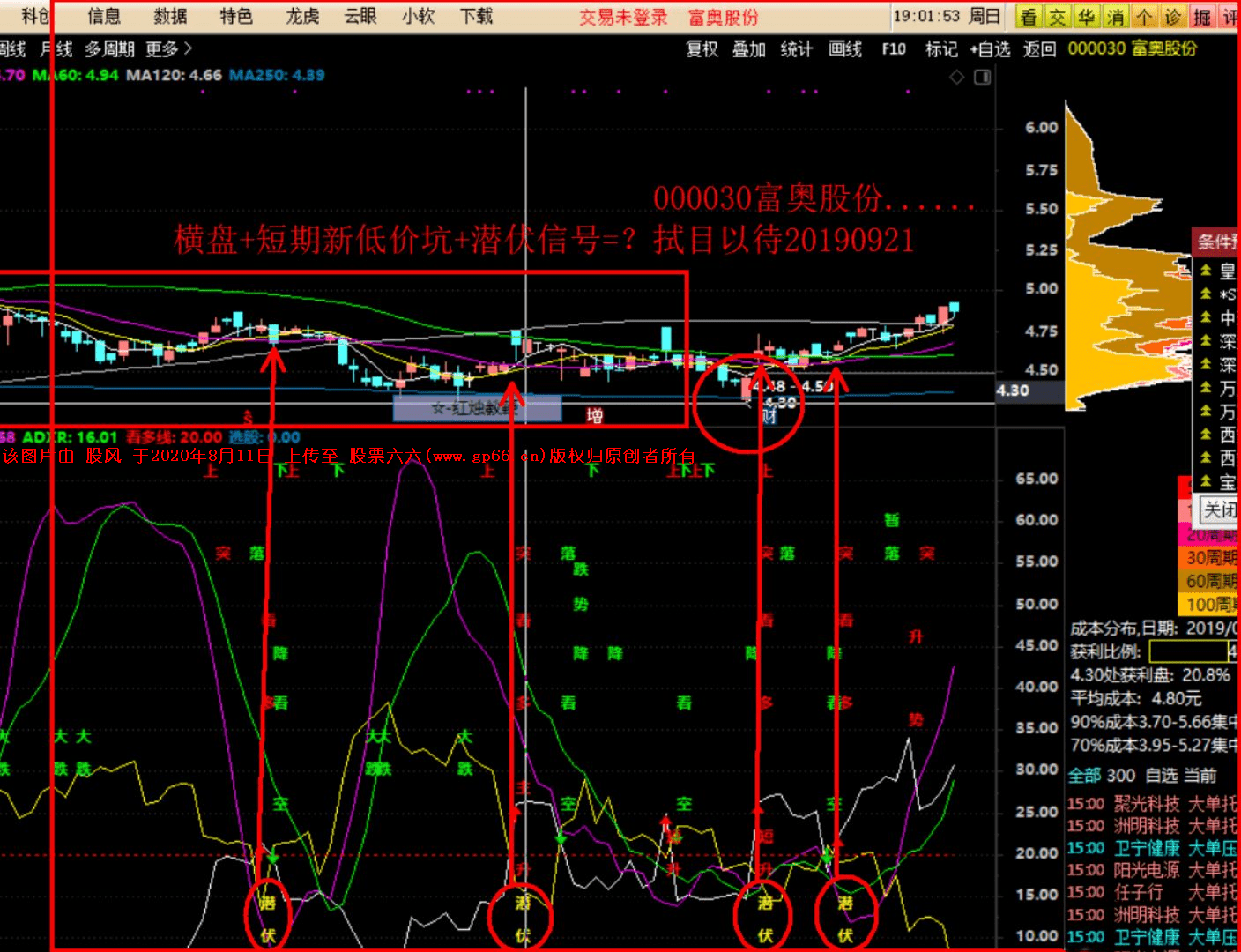Open the 数据 menu
Viewport: 1241px width, 952px height.
pos(170,16)
